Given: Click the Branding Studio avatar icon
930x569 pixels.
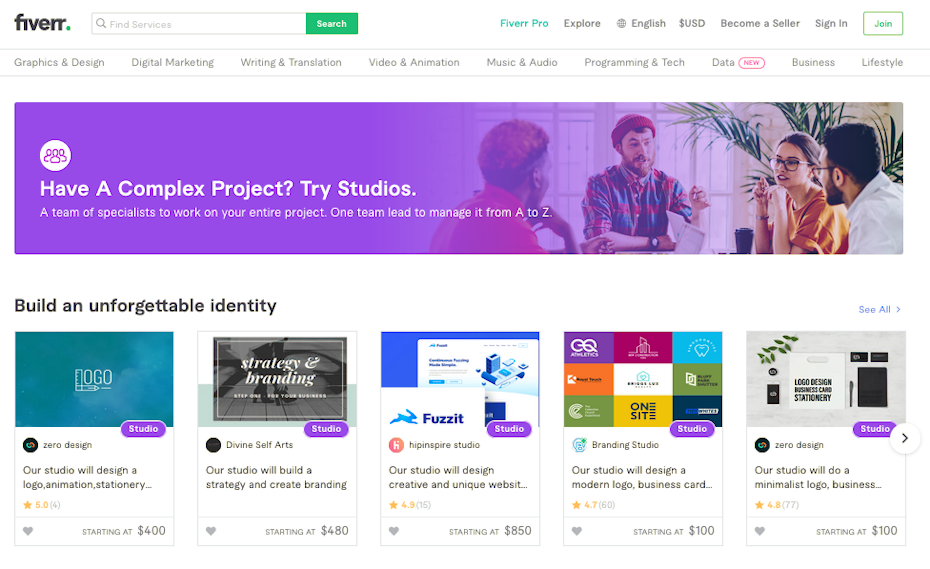Looking at the screenshot, I should point(579,445).
